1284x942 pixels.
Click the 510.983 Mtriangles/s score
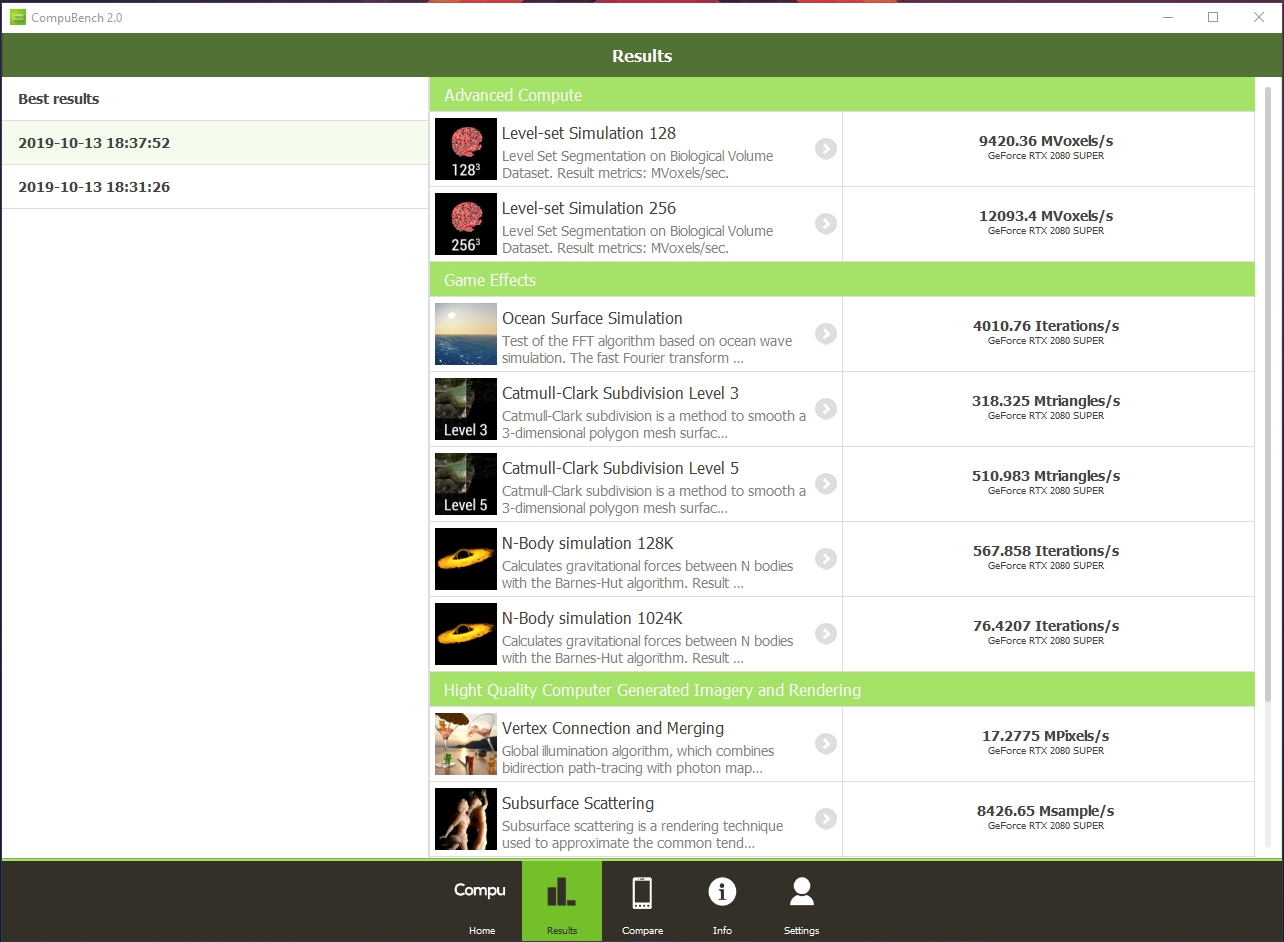point(1046,476)
